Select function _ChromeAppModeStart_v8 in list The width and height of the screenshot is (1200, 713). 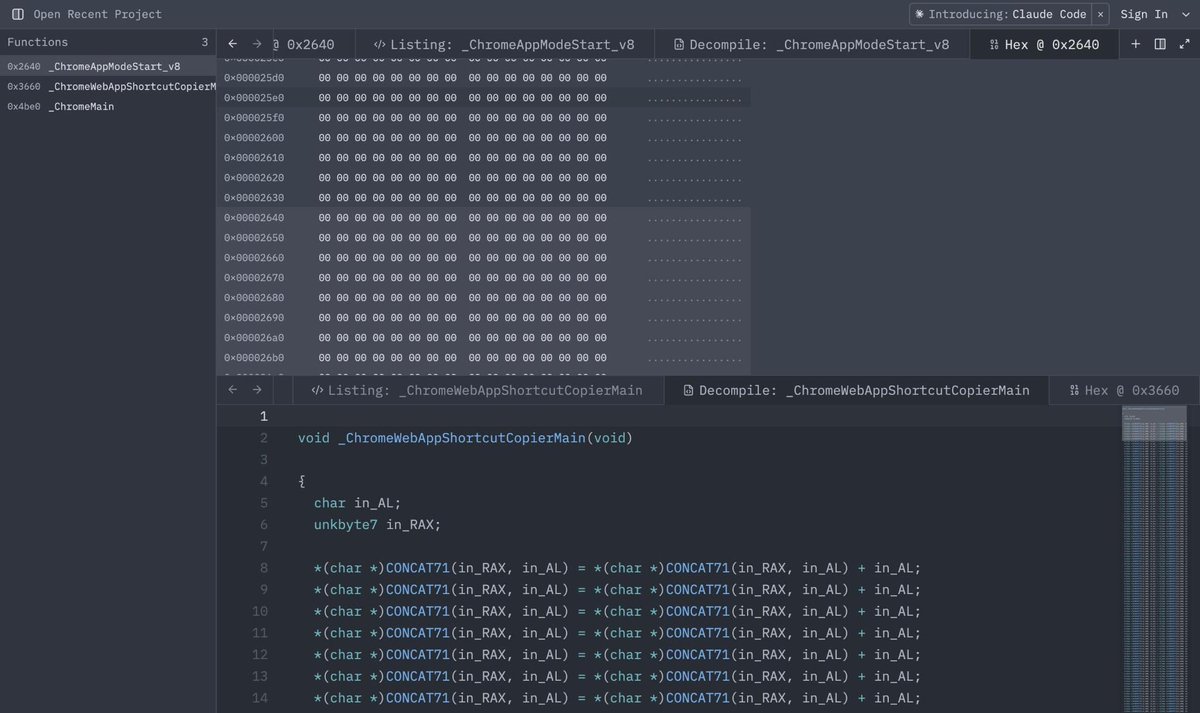pos(108,66)
